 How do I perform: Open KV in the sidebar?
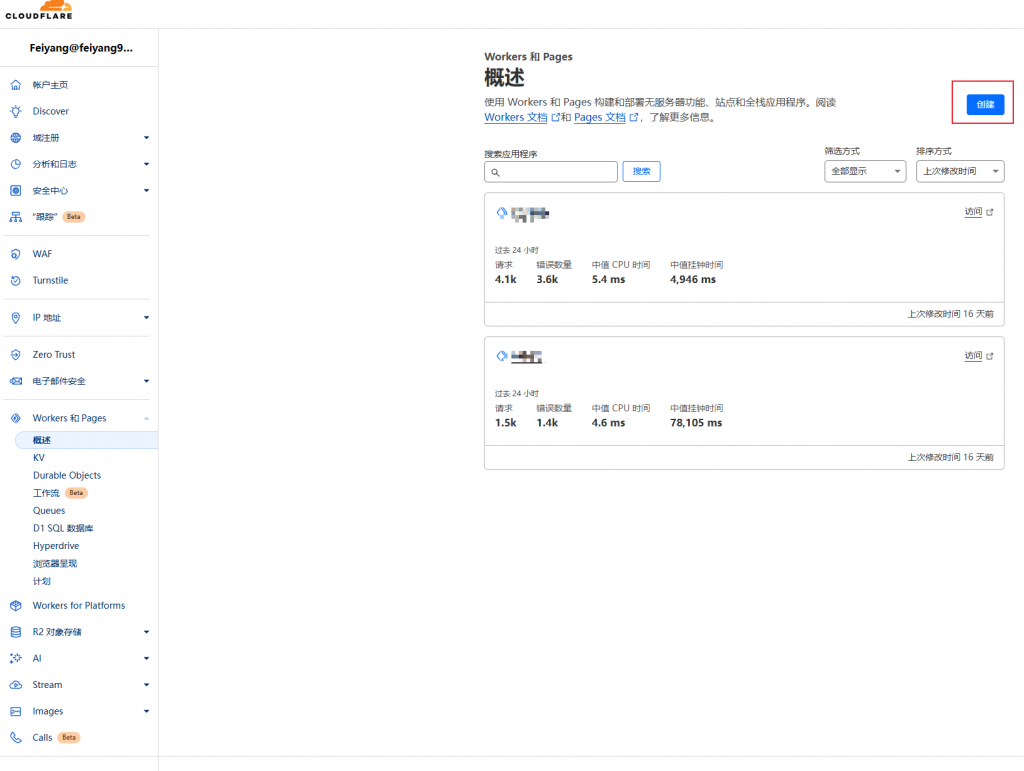coord(39,458)
